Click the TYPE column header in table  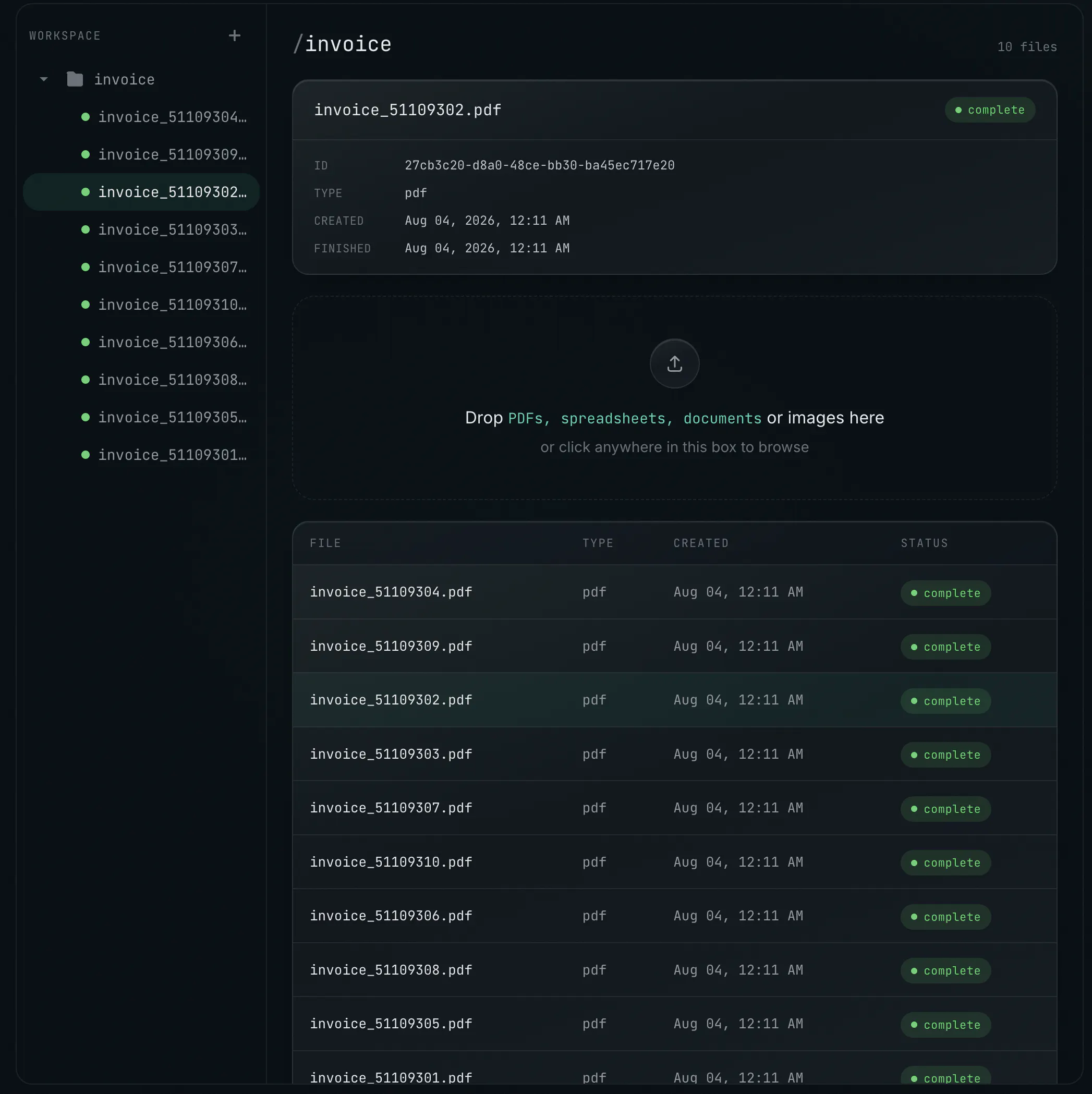598,543
